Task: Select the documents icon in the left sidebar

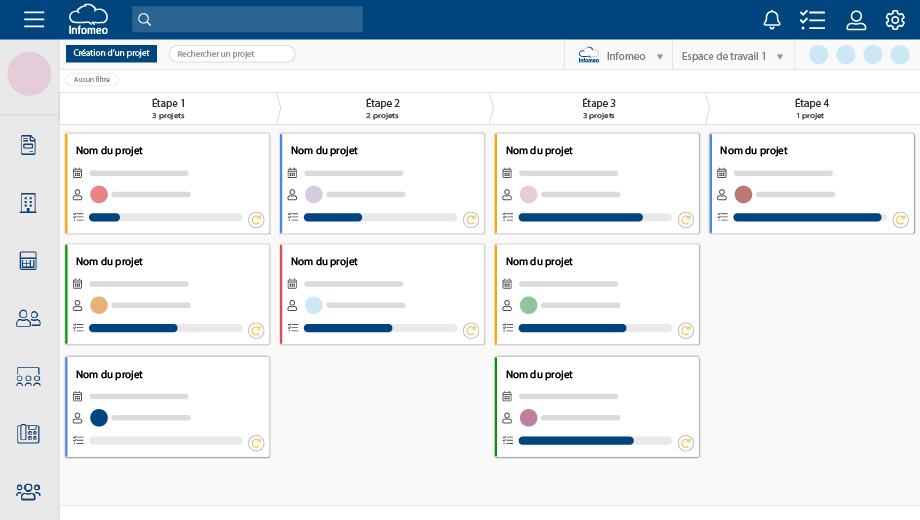Action: pos(29,145)
